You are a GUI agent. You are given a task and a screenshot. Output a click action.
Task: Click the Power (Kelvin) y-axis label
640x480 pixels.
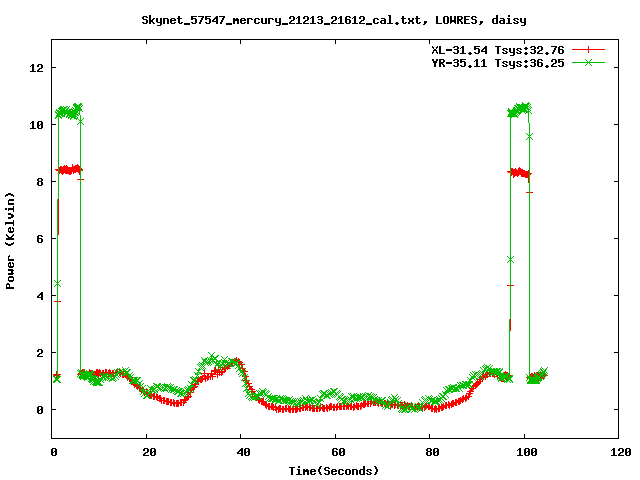10,241
